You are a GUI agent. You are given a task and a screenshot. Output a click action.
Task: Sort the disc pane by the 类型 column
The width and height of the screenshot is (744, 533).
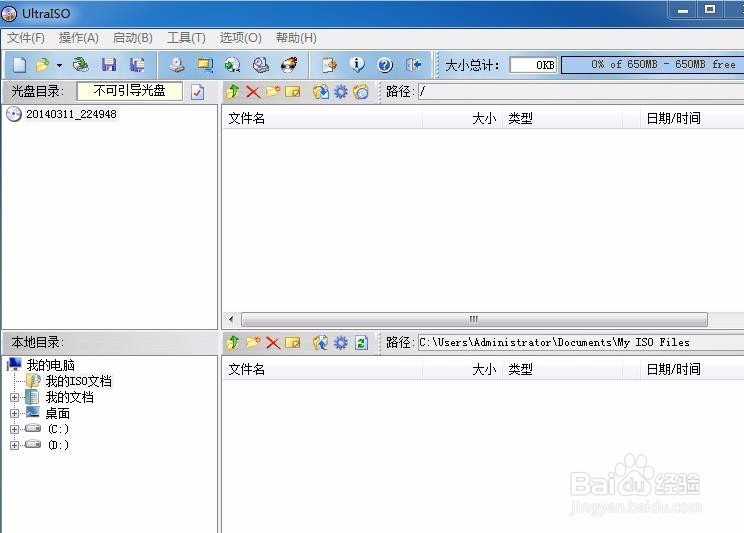[562, 118]
